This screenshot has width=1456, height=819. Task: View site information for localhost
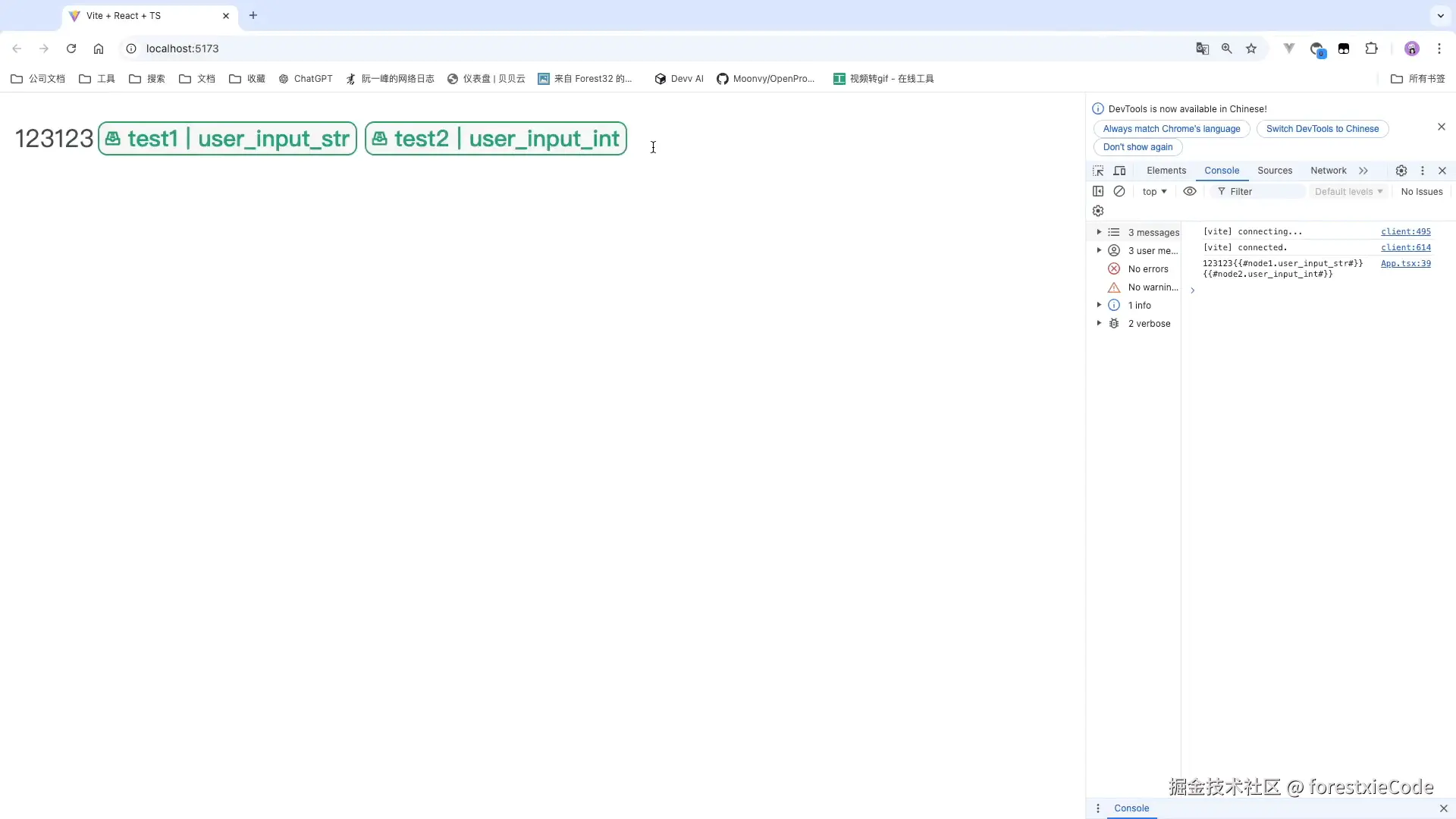tap(131, 49)
